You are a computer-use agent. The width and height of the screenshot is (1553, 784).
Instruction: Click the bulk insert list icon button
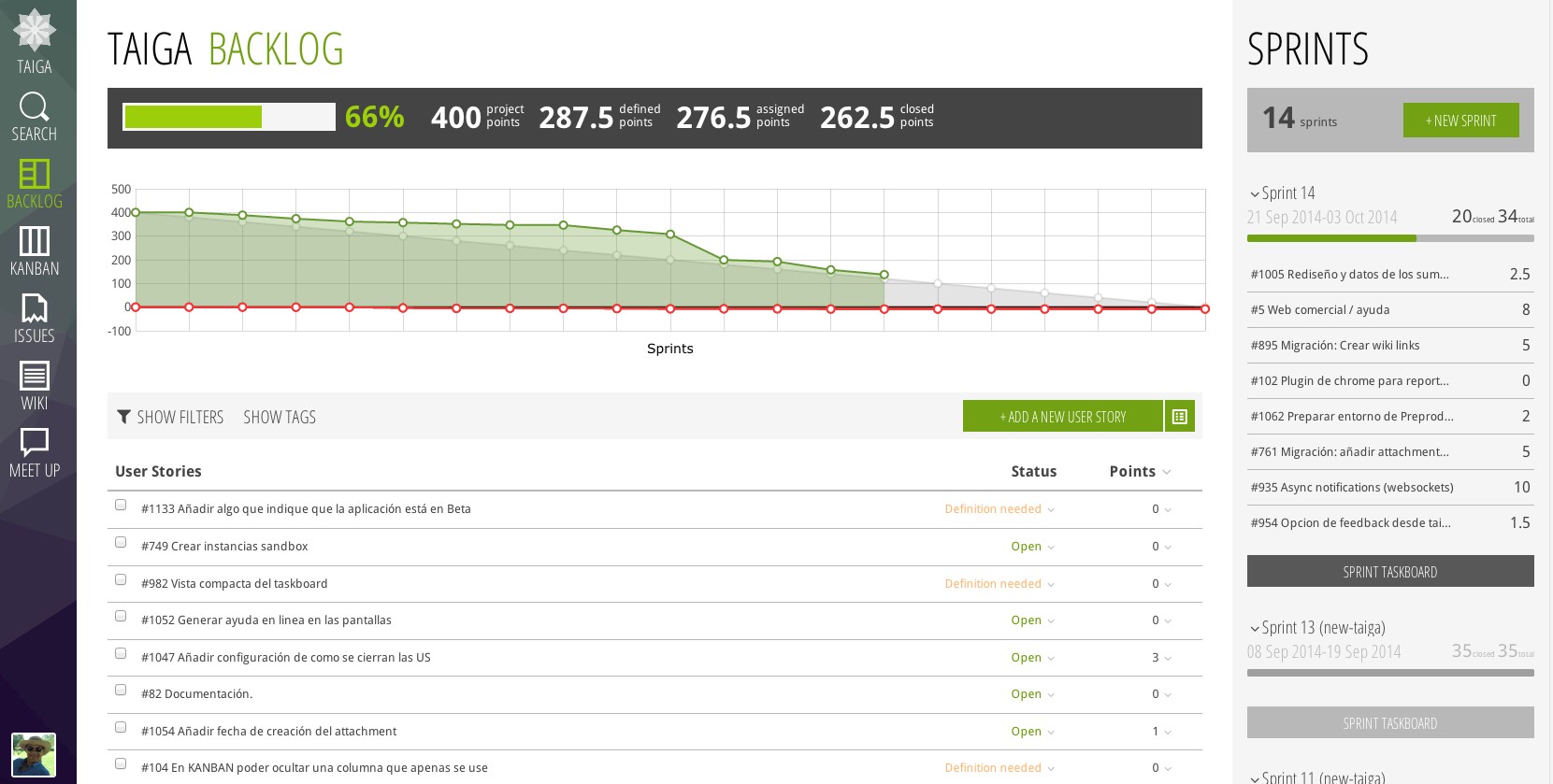click(1180, 417)
